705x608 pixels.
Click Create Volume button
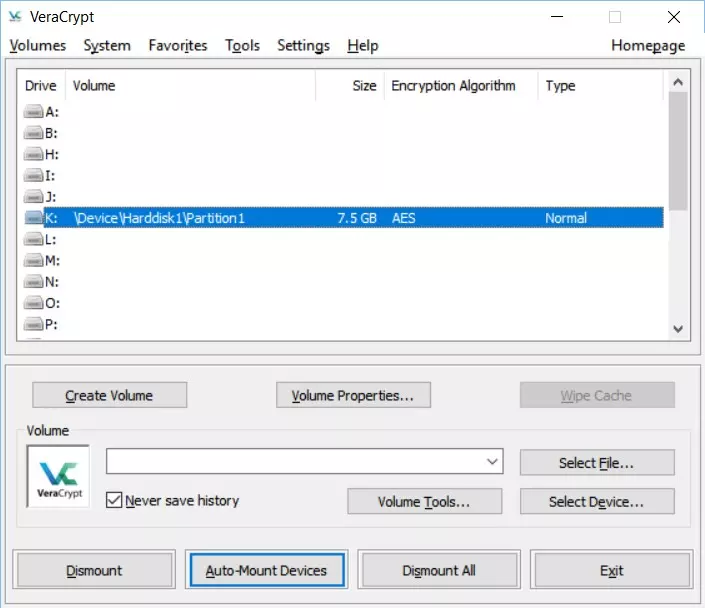click(x=109, y=395)
